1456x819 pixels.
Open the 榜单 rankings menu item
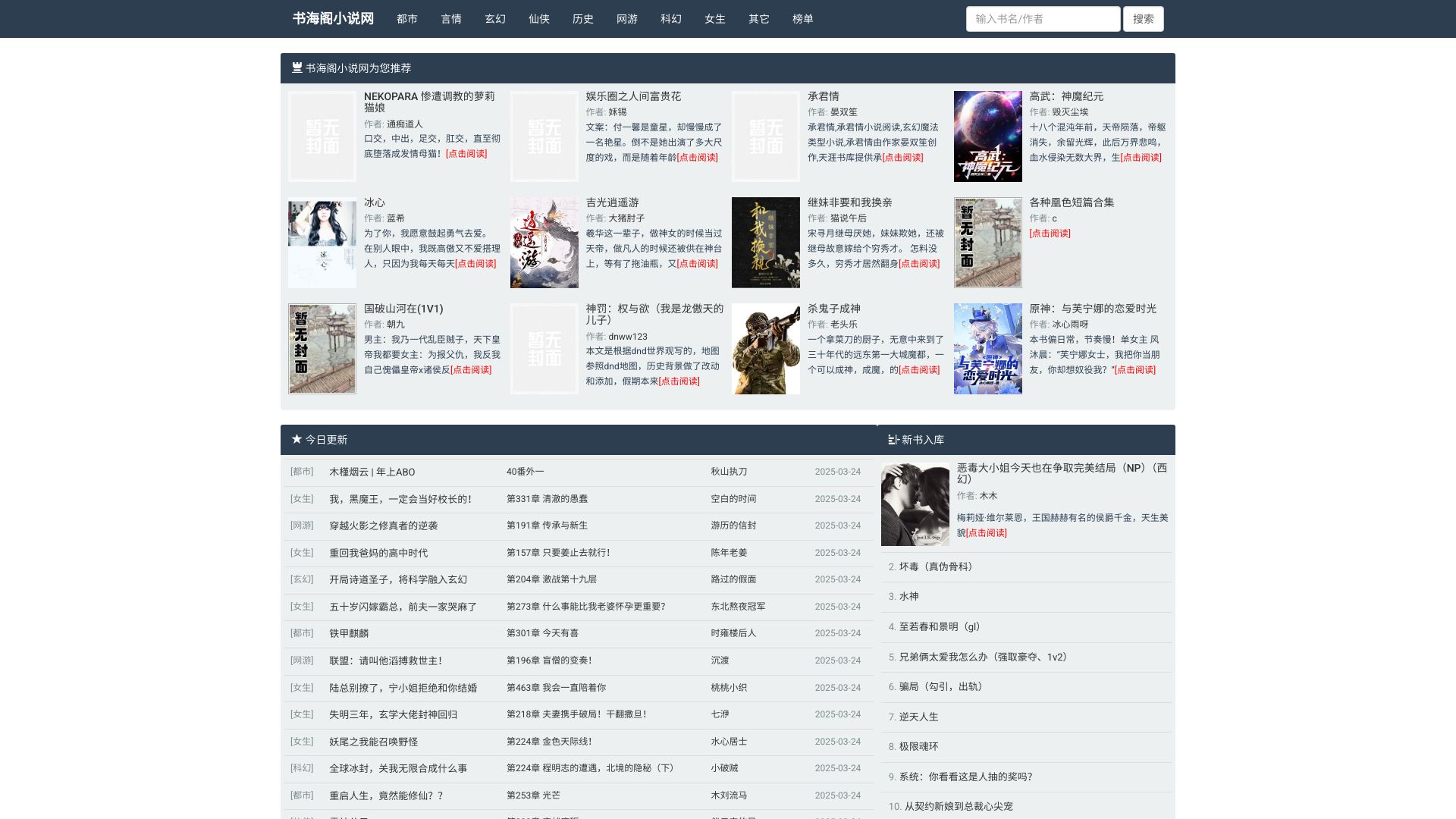[802, 19]
